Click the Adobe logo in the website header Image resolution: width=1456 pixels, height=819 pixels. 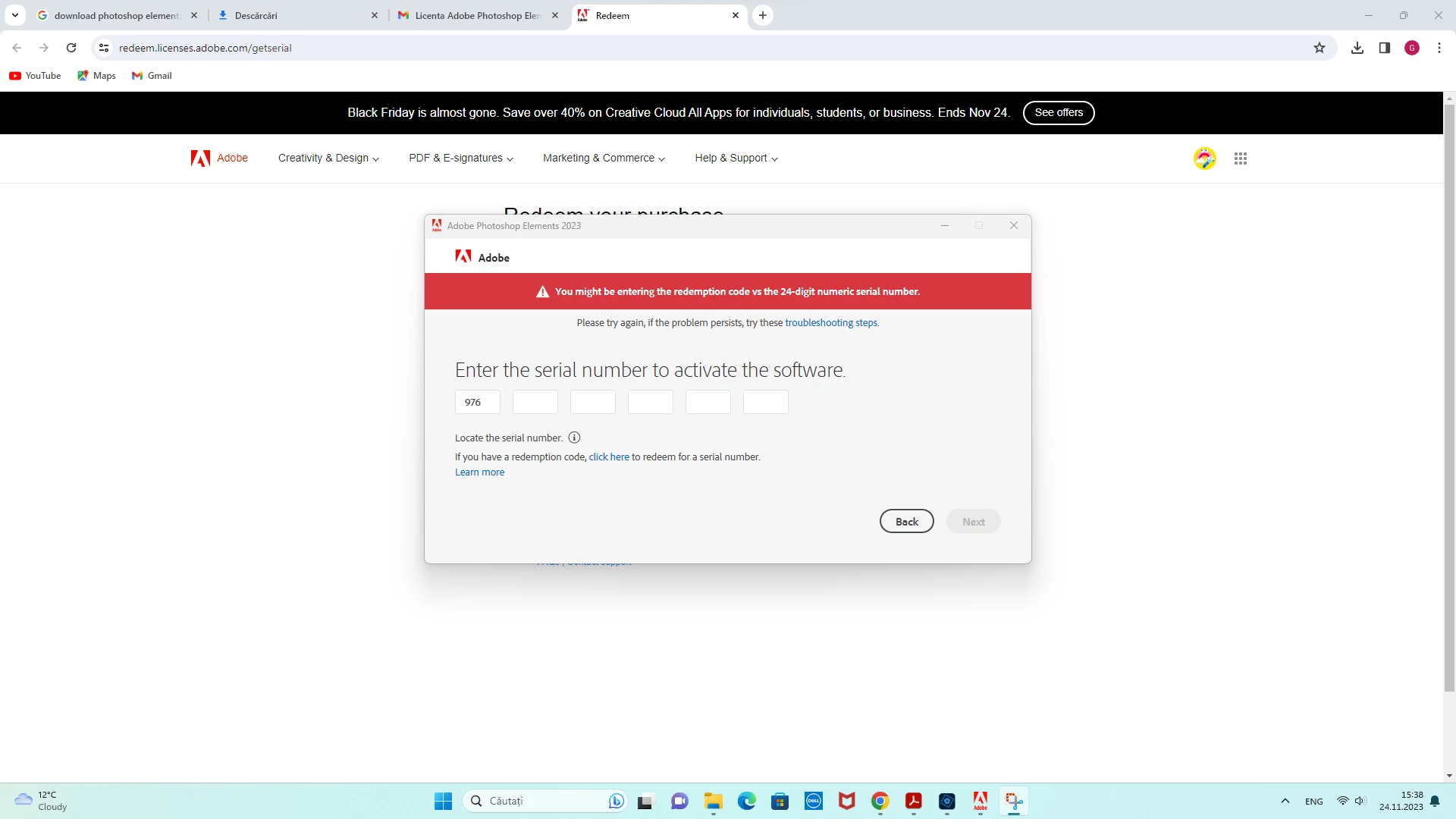pos(219,158)
